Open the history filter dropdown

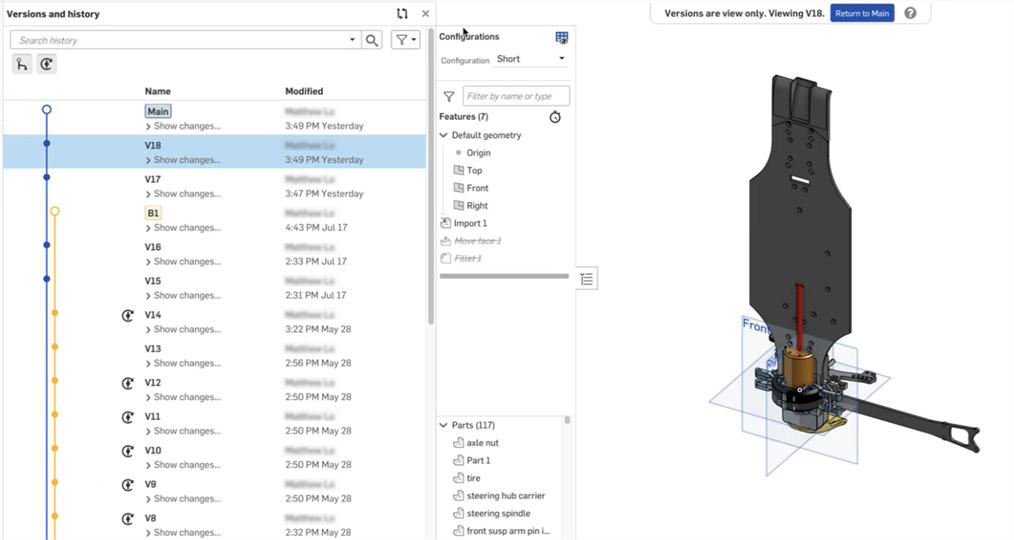pos(405,40)
